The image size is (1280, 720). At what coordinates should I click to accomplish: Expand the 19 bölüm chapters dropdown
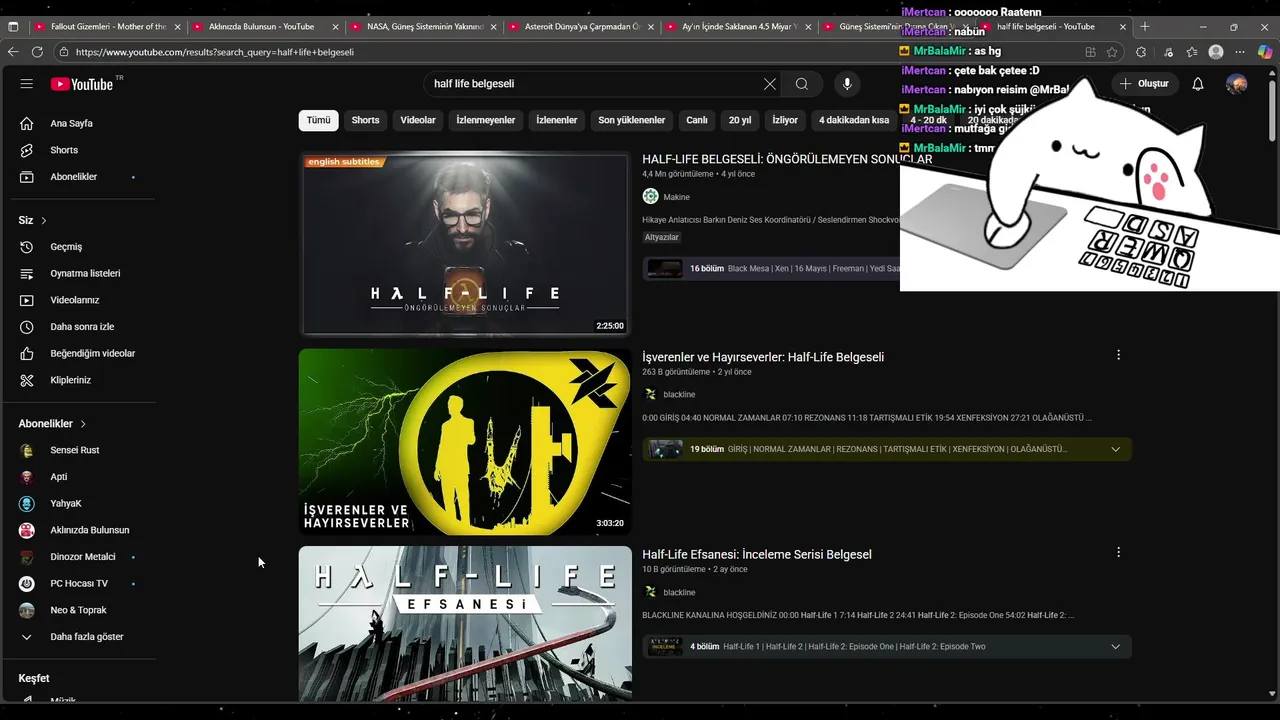(1115, 449)
